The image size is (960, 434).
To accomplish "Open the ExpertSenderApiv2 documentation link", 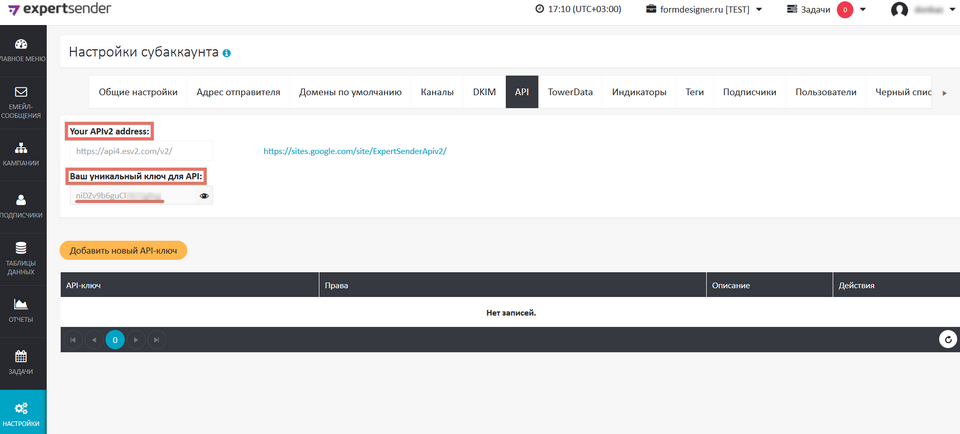I will coord(355,151).
